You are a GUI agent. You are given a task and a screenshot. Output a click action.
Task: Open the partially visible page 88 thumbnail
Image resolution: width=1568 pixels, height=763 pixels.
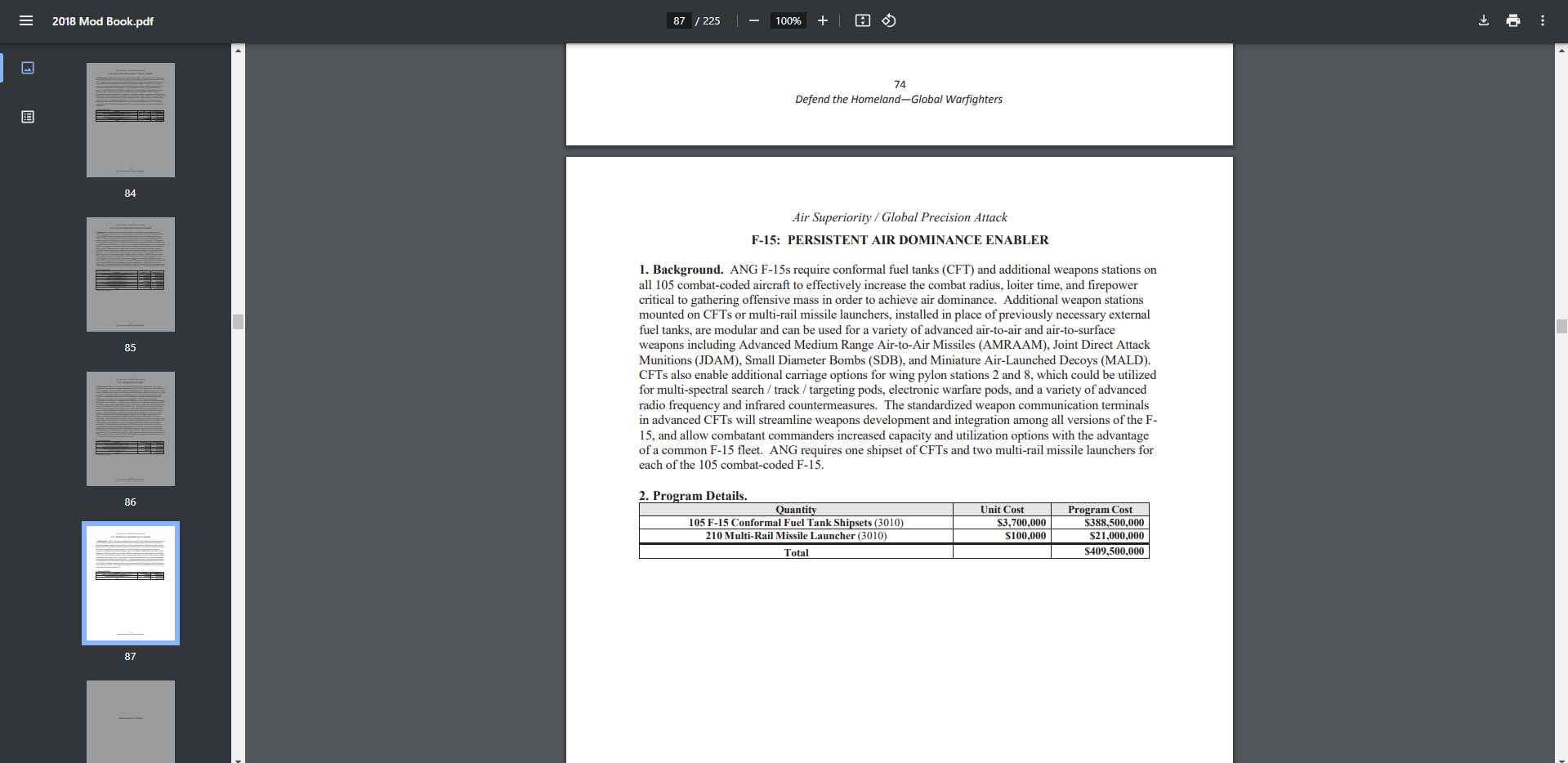coord(131,721)
